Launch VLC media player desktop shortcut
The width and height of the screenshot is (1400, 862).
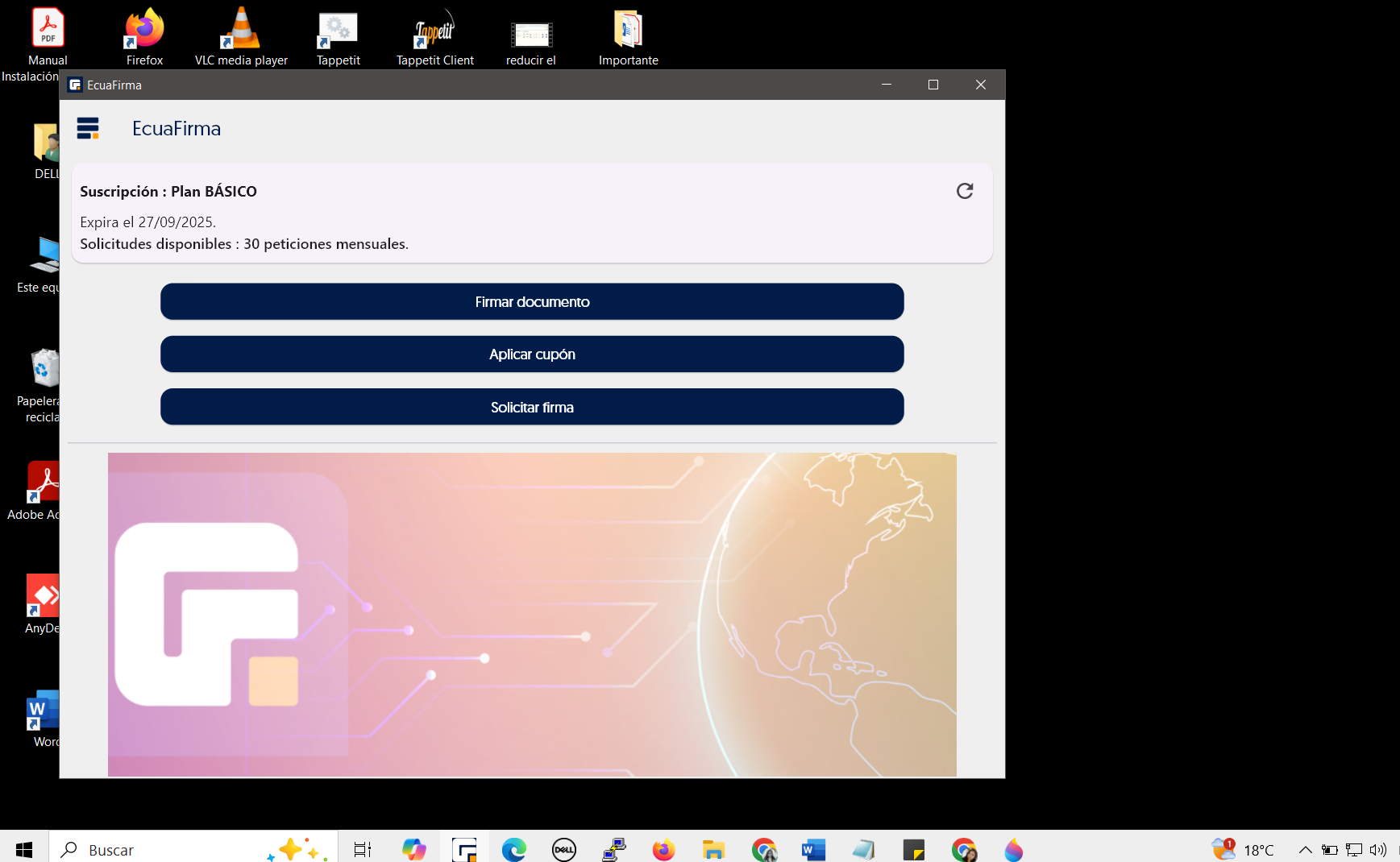coord(241,37)
